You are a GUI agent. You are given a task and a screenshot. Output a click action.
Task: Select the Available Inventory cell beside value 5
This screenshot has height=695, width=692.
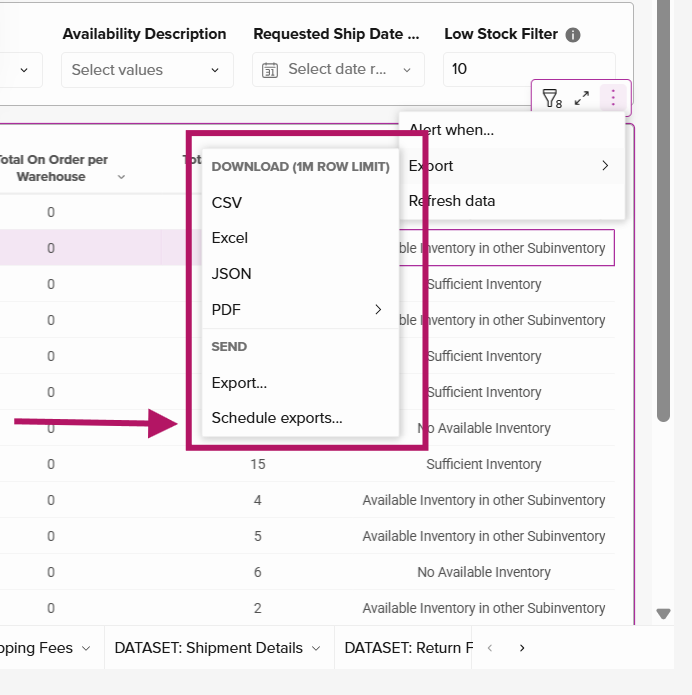point(484,536)
